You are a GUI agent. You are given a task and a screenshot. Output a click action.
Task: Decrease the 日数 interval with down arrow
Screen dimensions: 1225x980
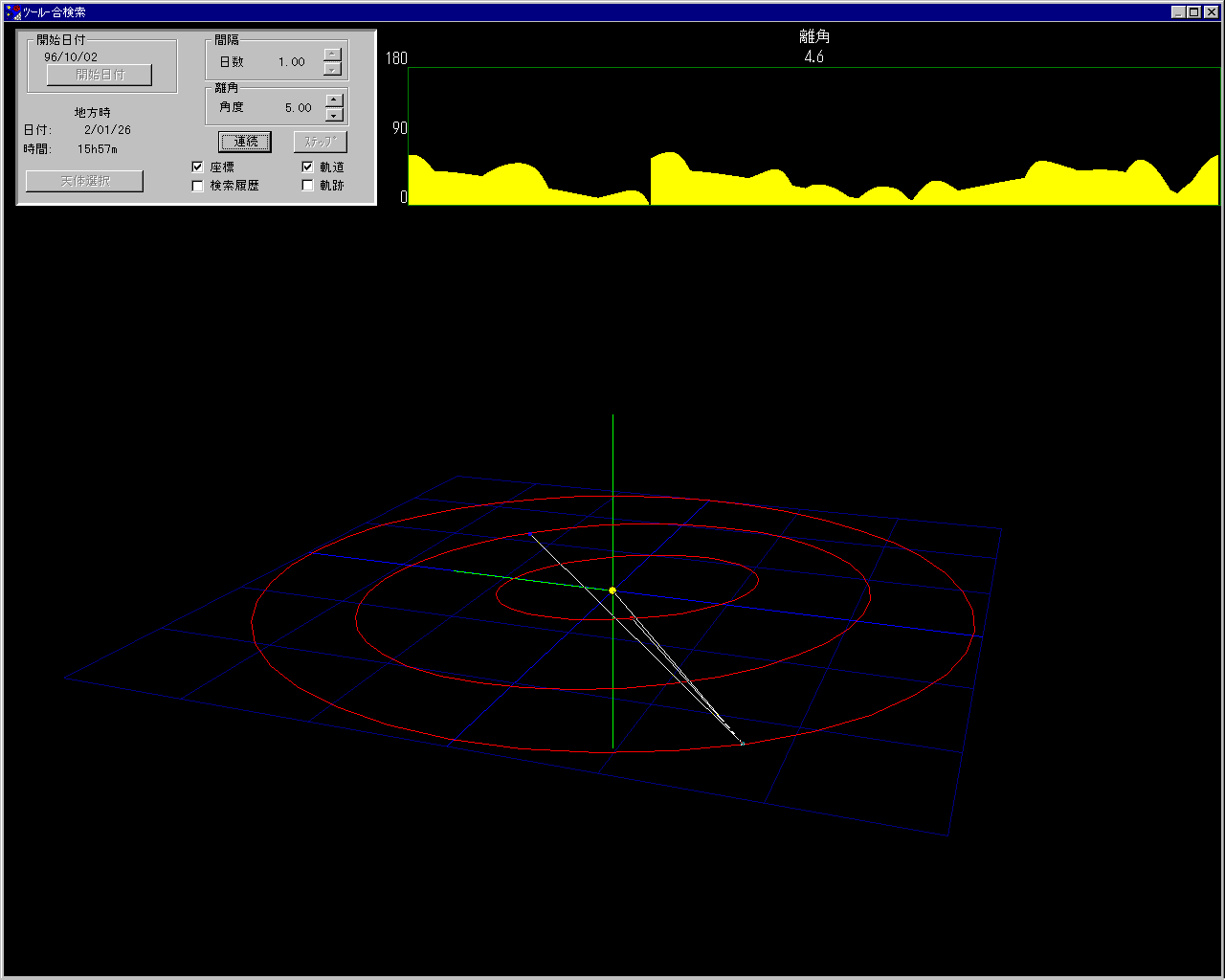(332, 68)
